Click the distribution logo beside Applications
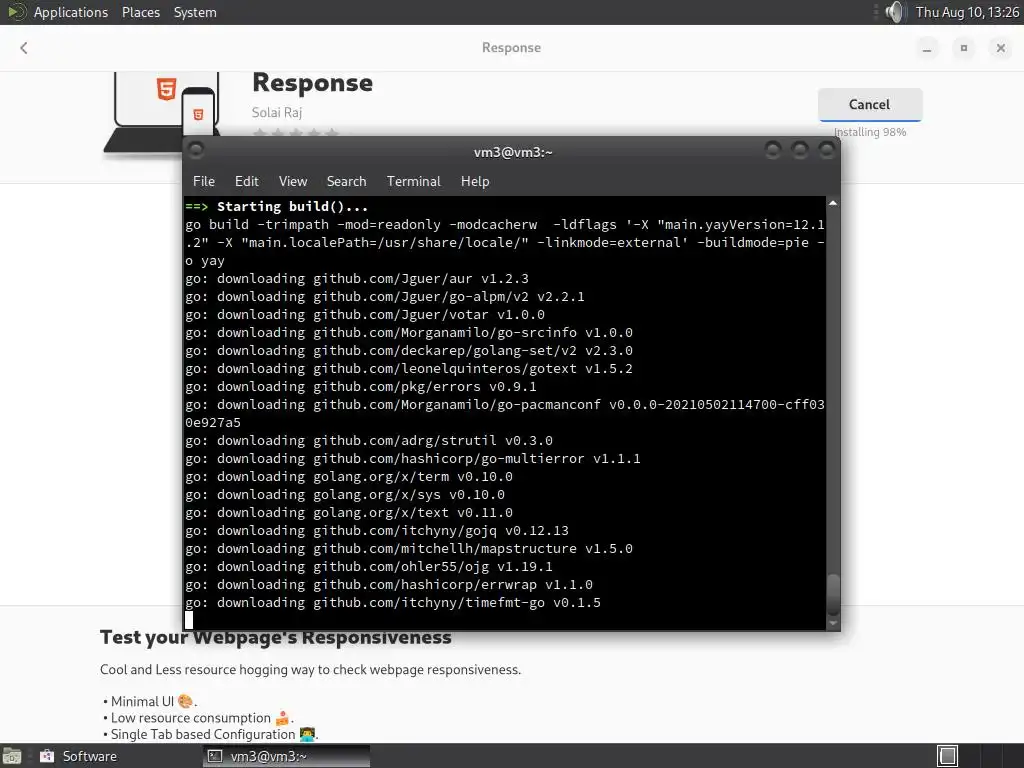The height and width of the screenshot is (768, 1024). pyautogui.click(x=16, y=12)
